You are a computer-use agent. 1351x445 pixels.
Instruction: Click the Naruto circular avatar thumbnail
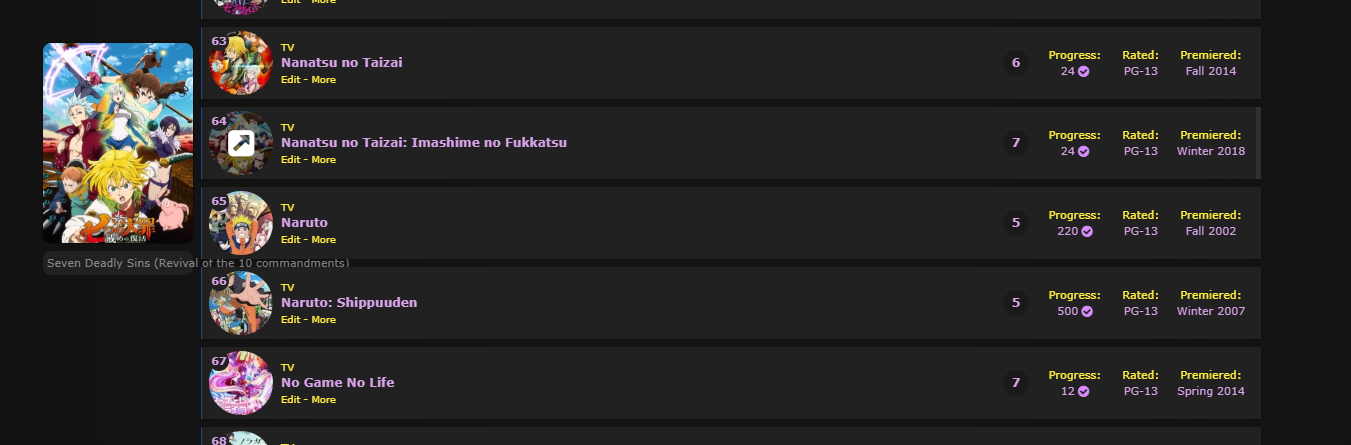point(241,223)
